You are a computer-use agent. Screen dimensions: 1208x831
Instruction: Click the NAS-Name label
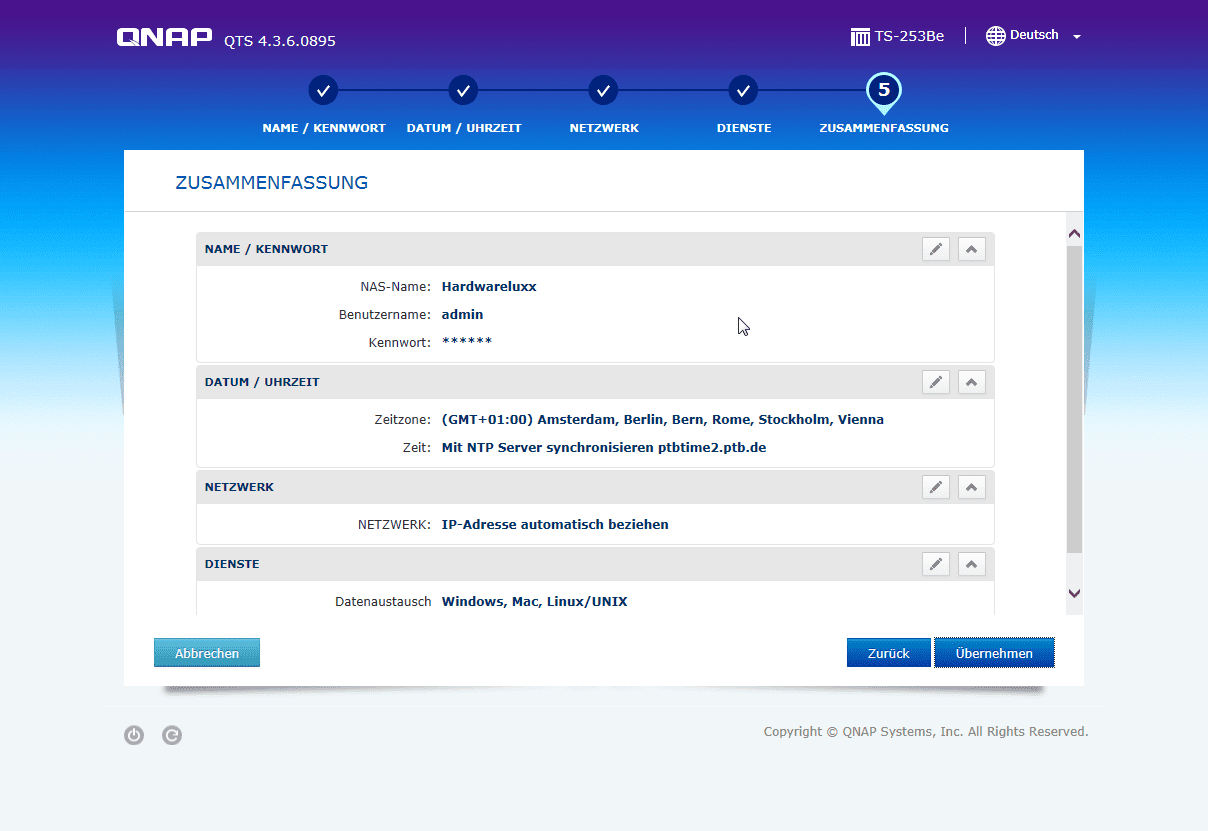coord(396,286)
